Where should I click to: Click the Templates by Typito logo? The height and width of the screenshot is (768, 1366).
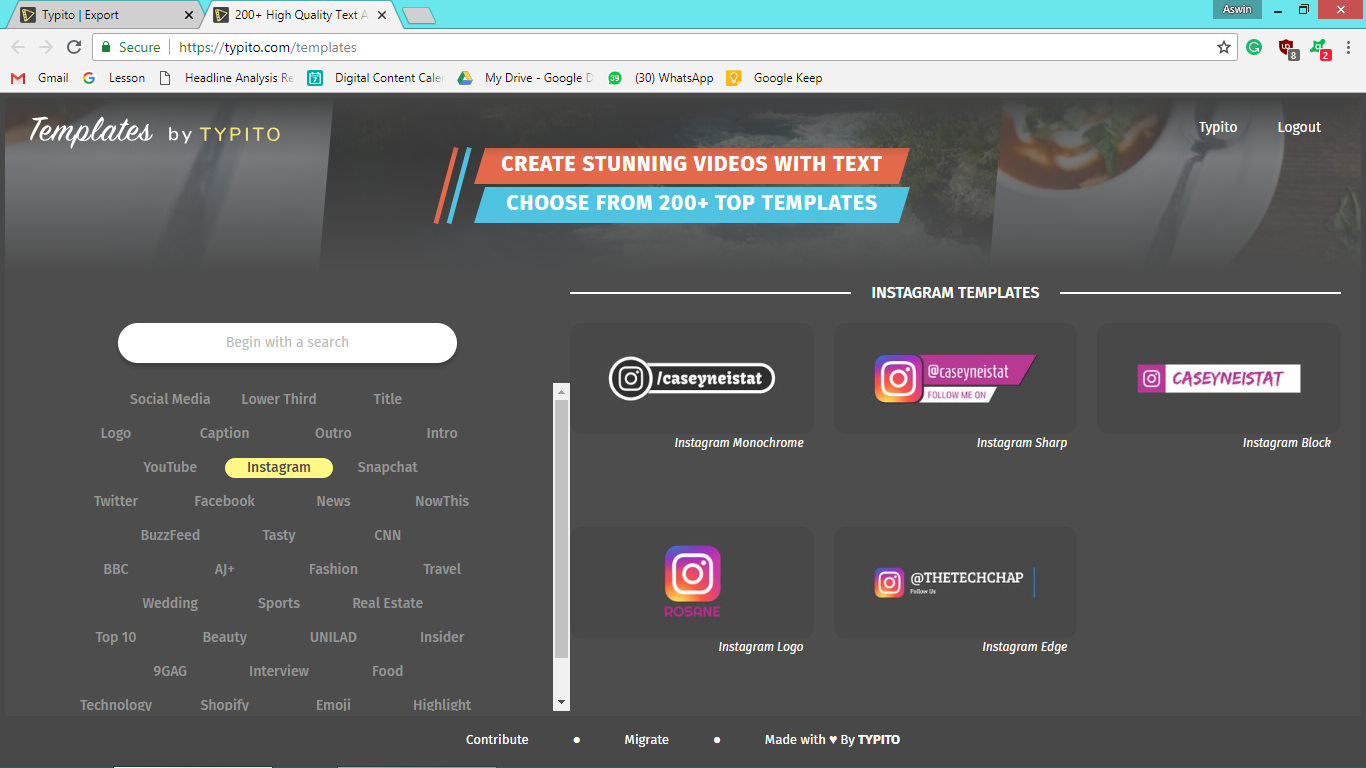(x=155, y=131)
